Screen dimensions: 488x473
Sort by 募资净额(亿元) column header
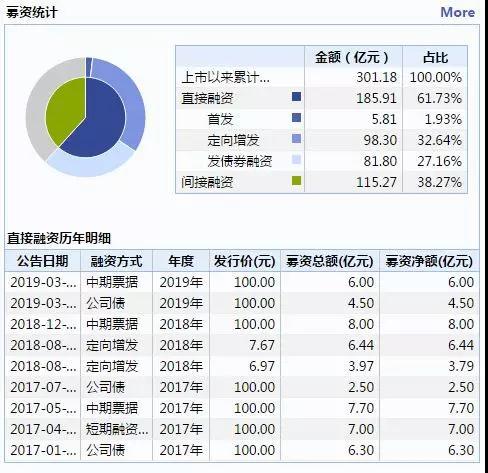coord(429,261)
